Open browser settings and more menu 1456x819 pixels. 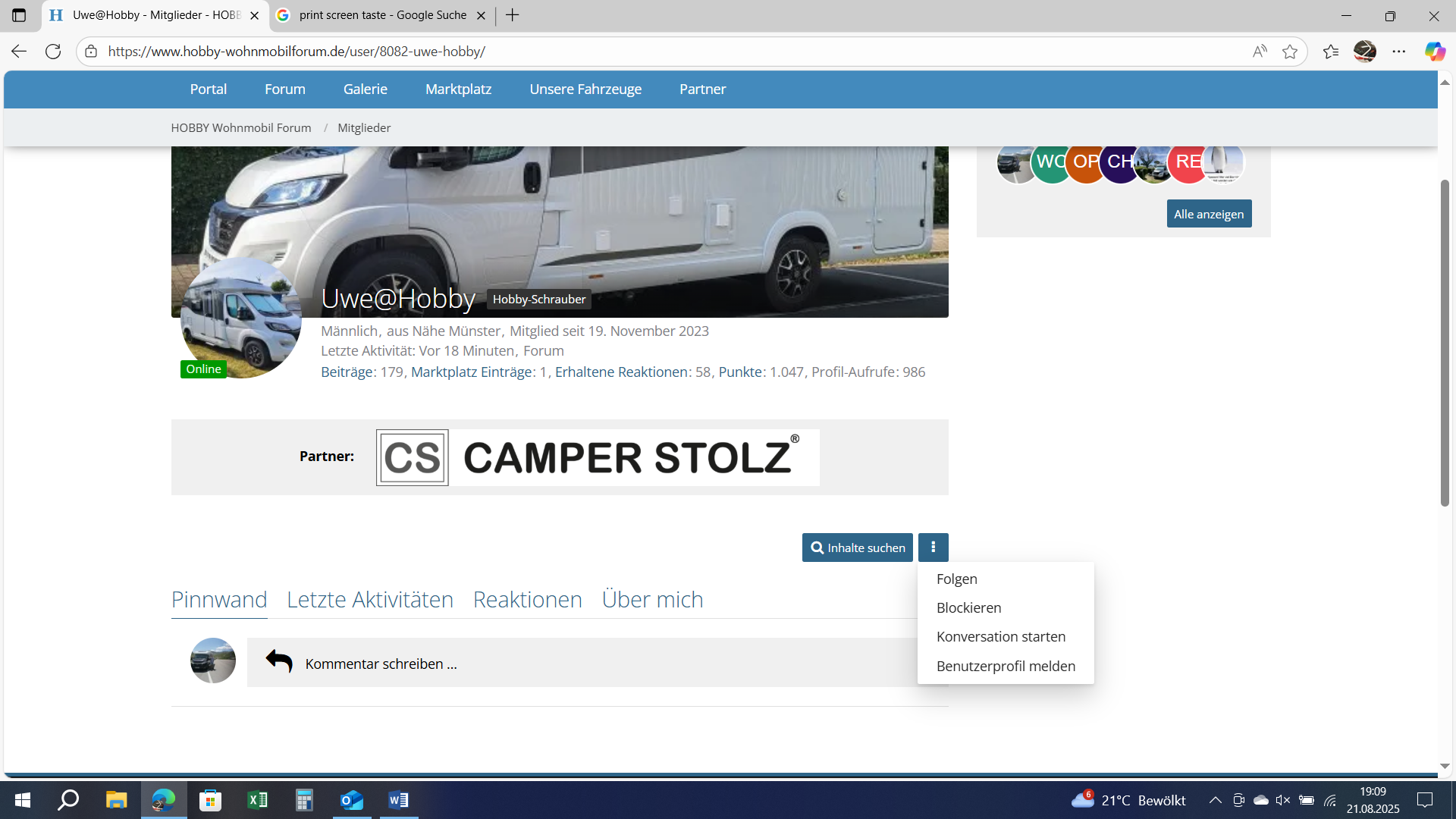[x=1399, y=52]
